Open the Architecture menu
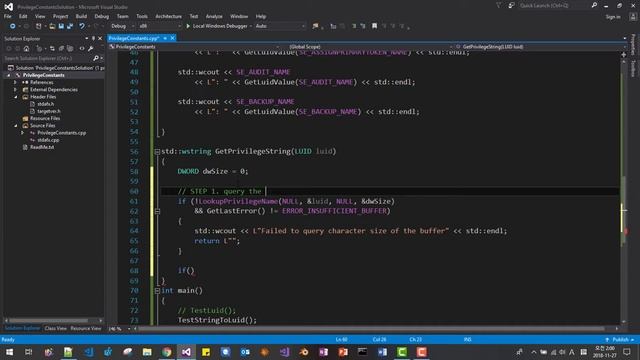The width and height of the screenshot is (640, 360). (168, 16)
